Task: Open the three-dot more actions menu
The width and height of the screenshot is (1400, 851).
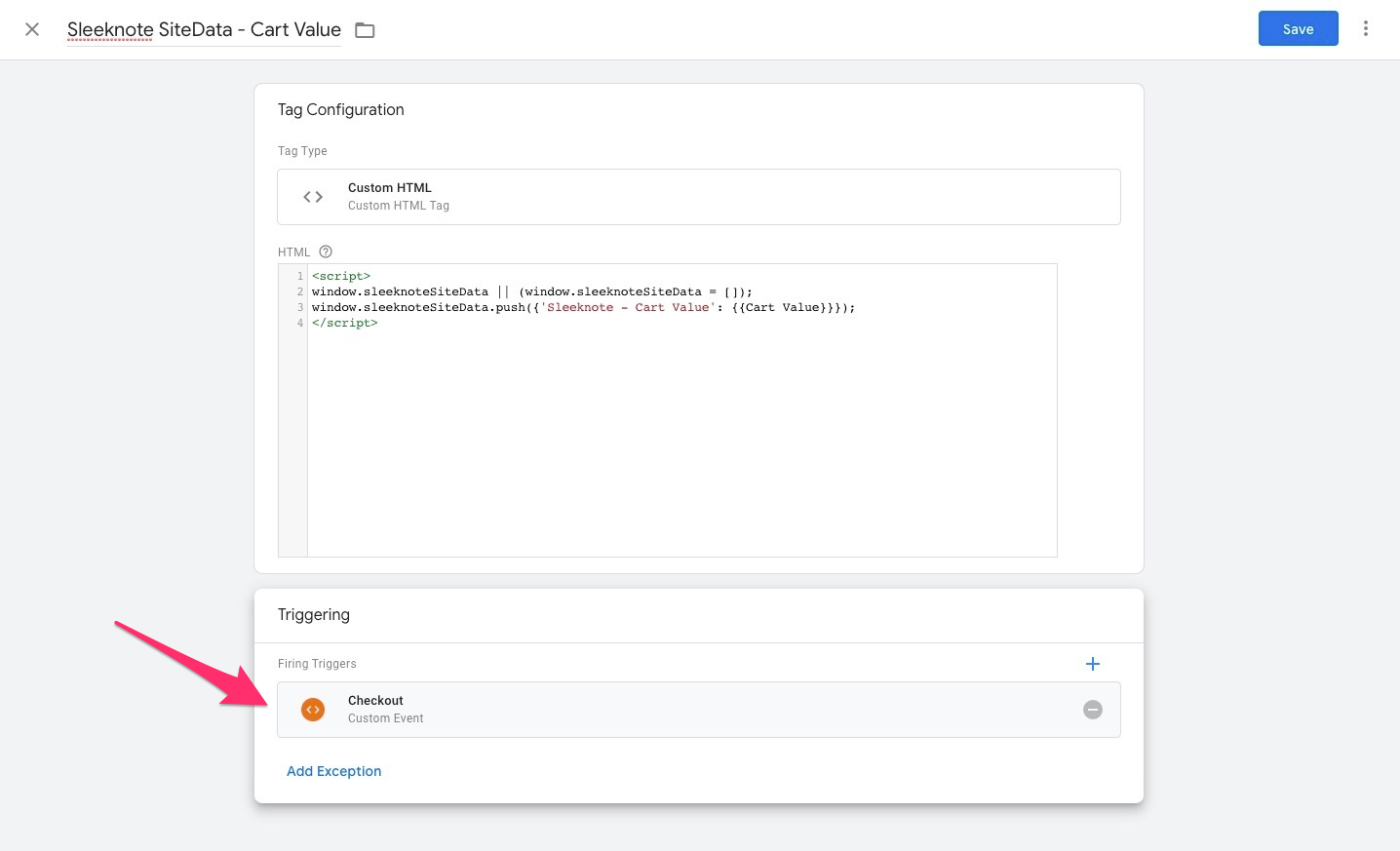Action: [1365, 28]
